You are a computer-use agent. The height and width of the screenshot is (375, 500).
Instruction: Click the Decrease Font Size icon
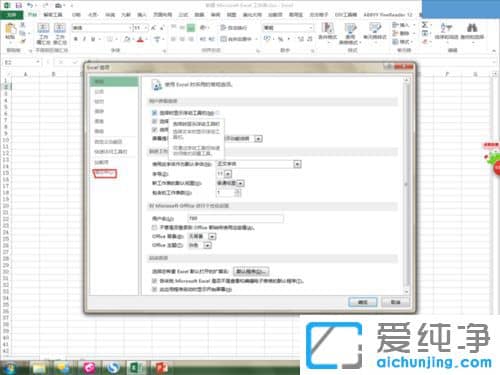pos(162,28)
